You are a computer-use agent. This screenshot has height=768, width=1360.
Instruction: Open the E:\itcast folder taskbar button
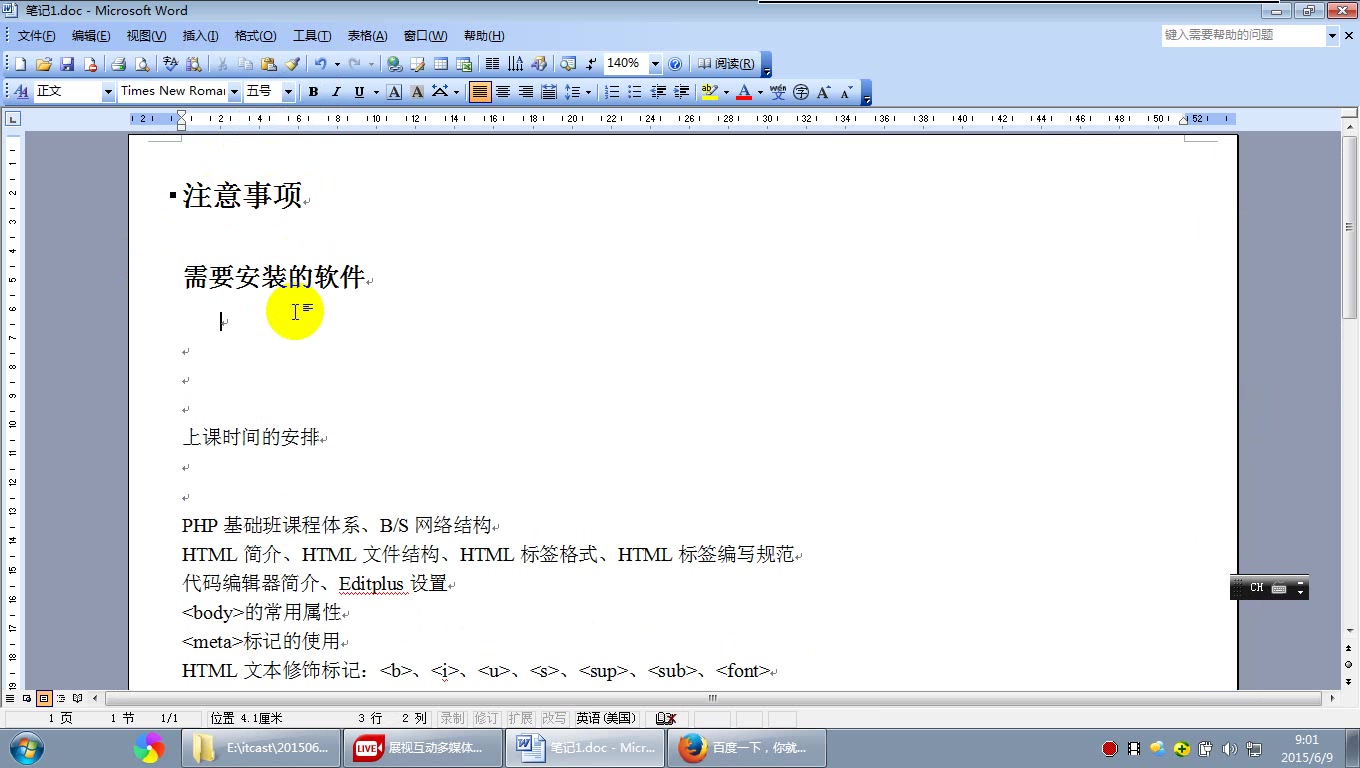pyautogui.click(x=259, y=748)
